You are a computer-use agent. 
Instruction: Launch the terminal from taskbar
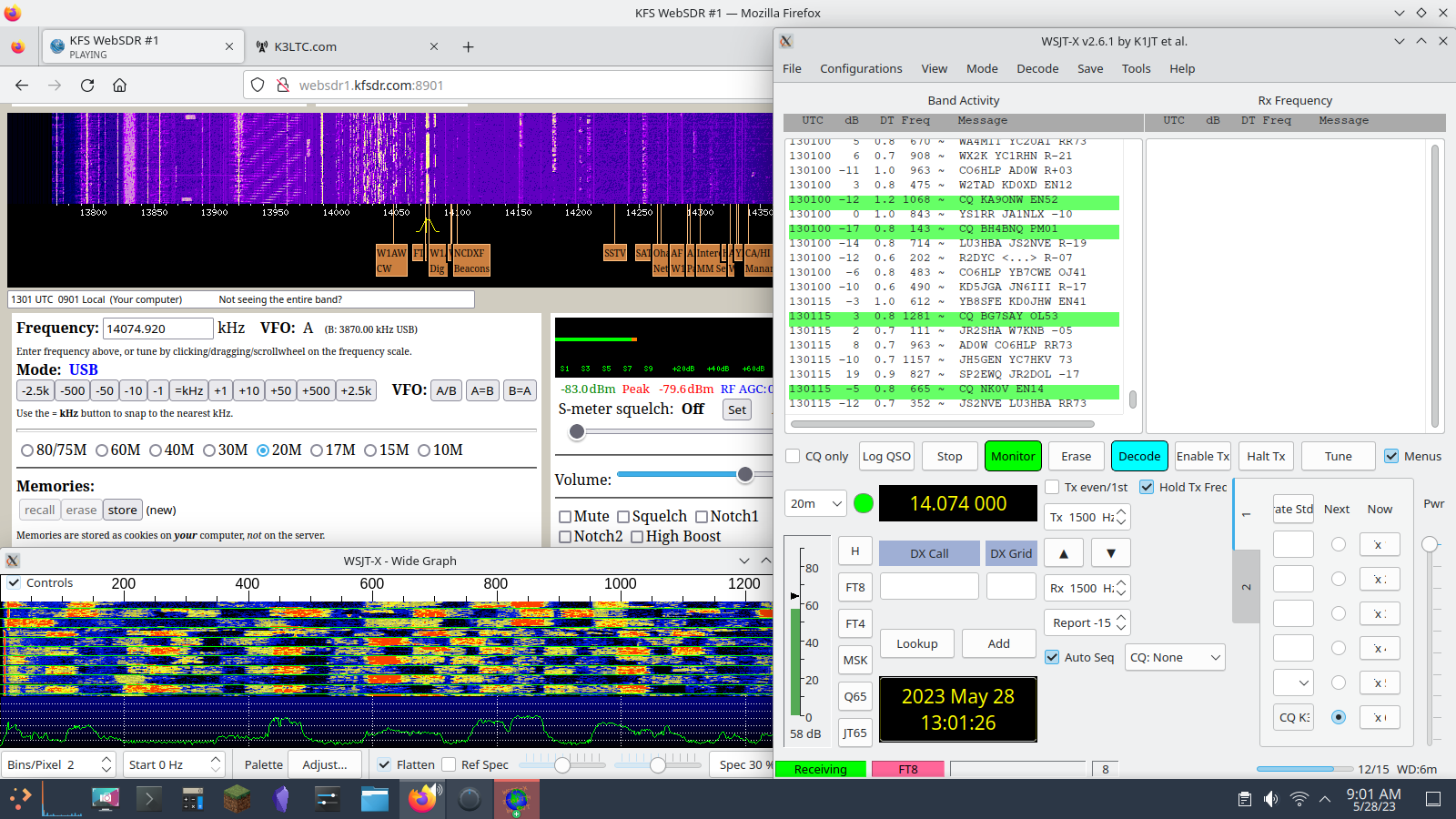tap(149, 799)
